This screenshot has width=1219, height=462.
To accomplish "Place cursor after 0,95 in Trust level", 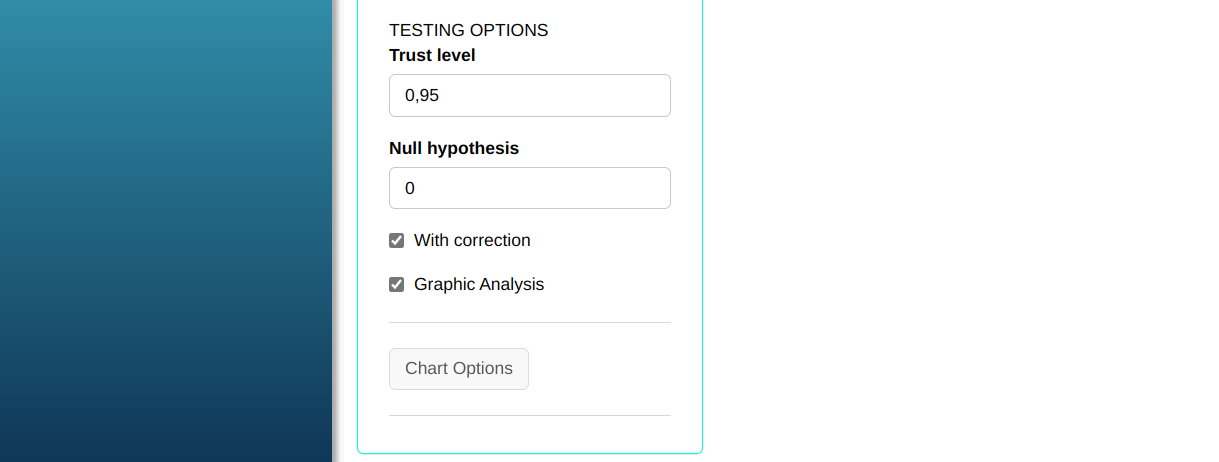I will tap(441, 96).
